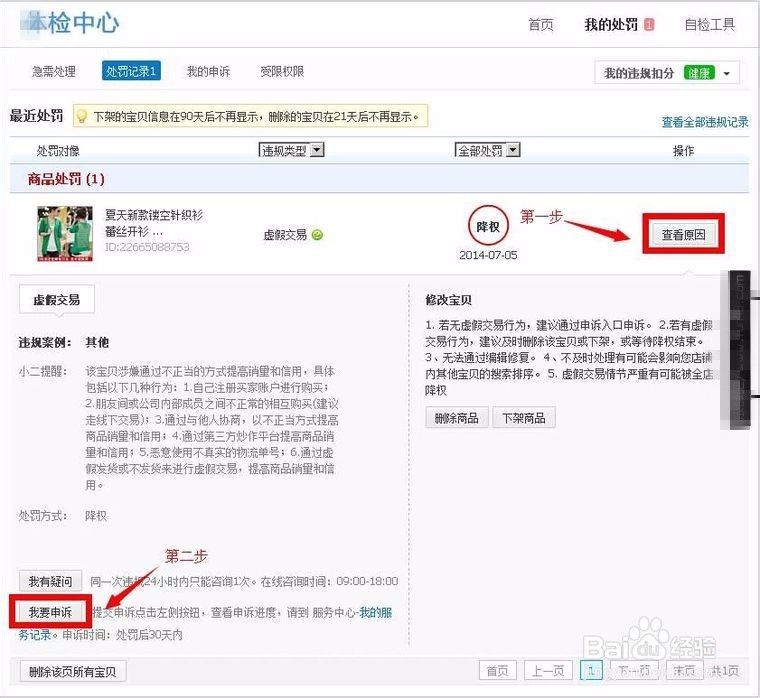Click the 我有疑问 button
760x698 pixels.
point(50,581)
